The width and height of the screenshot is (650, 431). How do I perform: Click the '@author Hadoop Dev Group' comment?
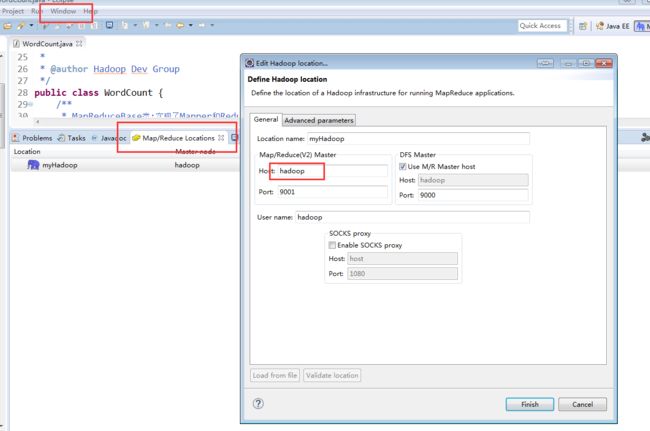115,69
